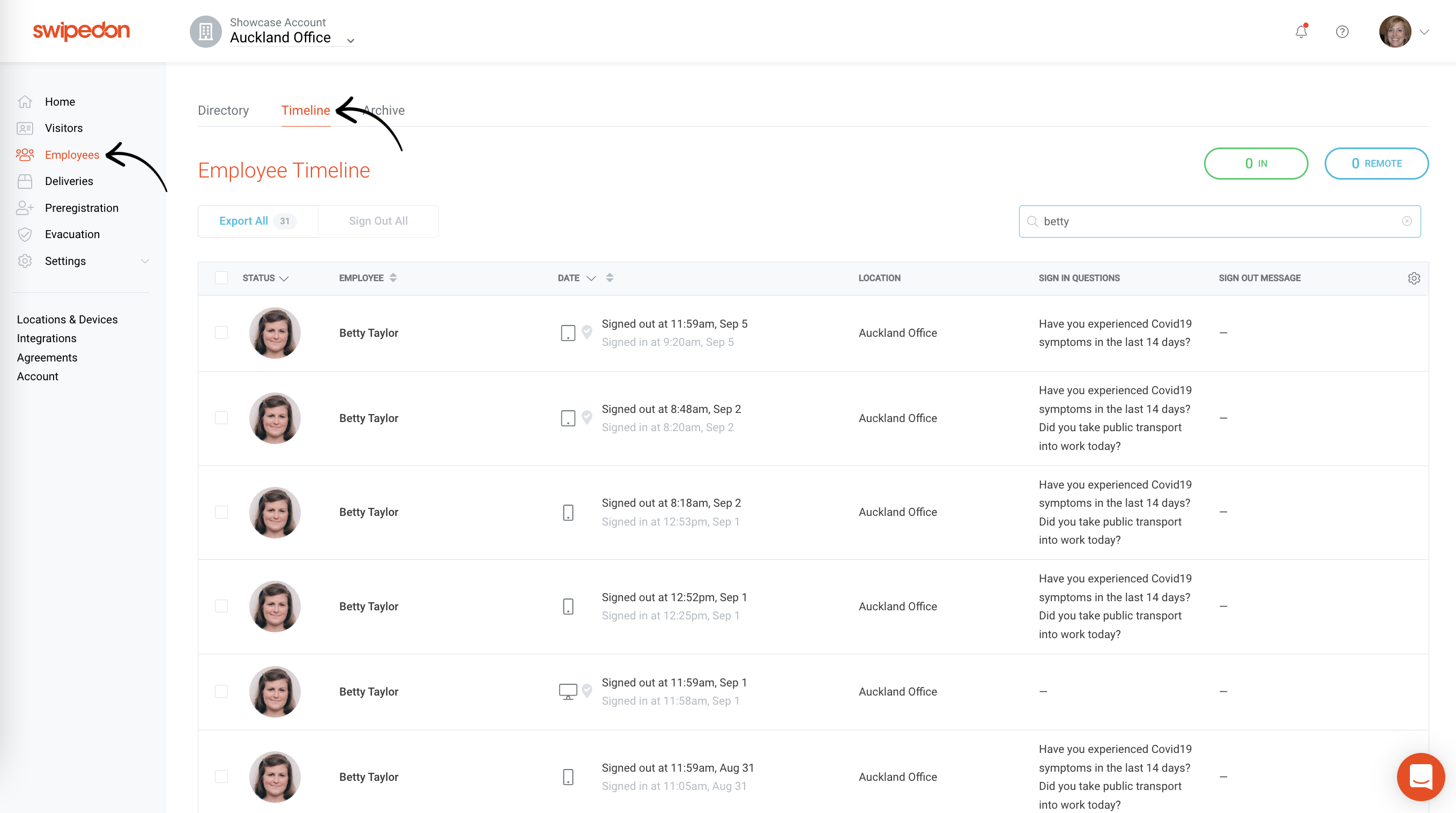Open the user profile menu chevron
Screen dimensions: 1456x813
(x=1424, y=32)
